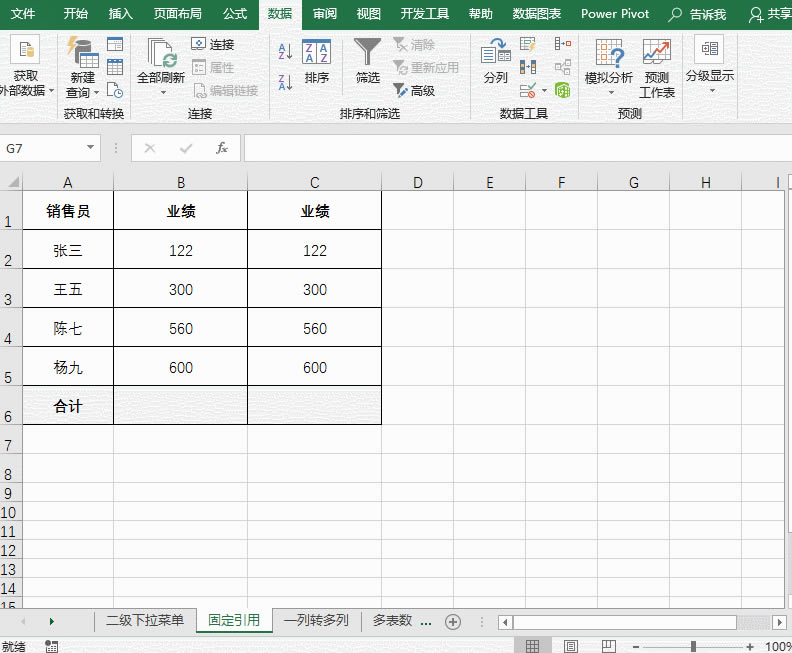
Task: Add a new sheet with plus button
Action: click(453, 621)
